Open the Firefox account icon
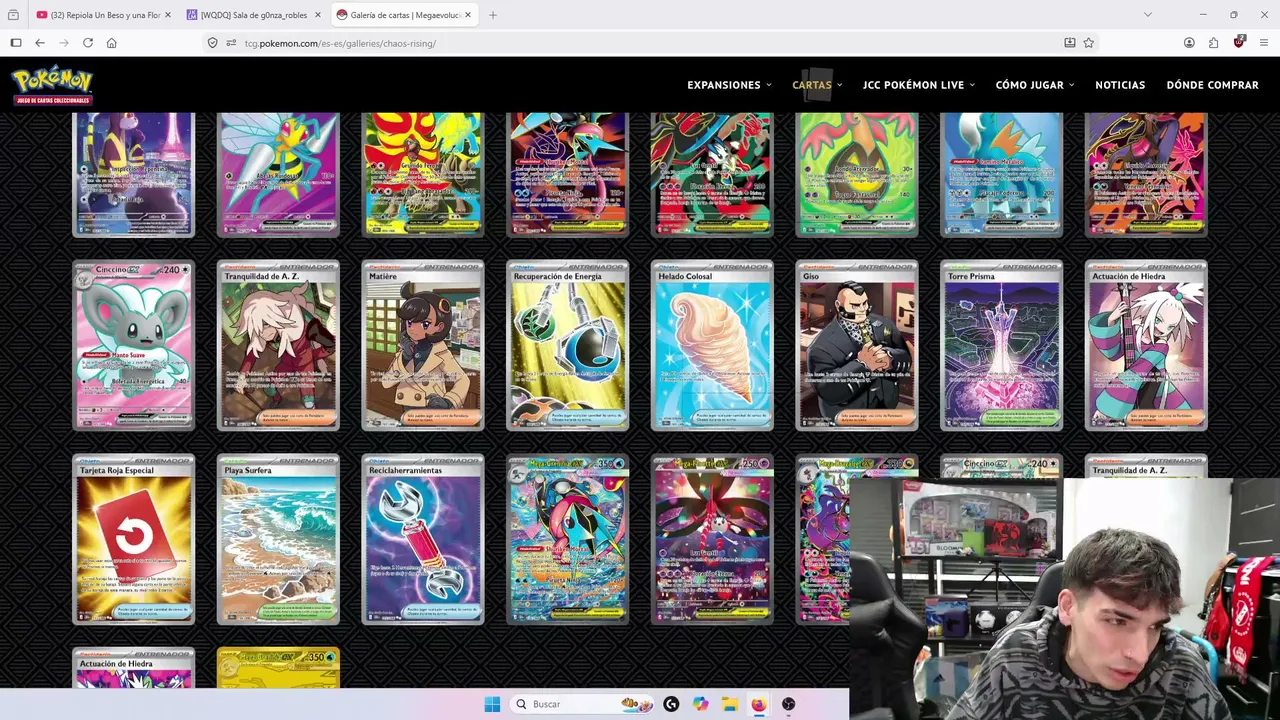Image resolution: width=1280 pixels, height=720 pixels. (x=1189, y=43)
